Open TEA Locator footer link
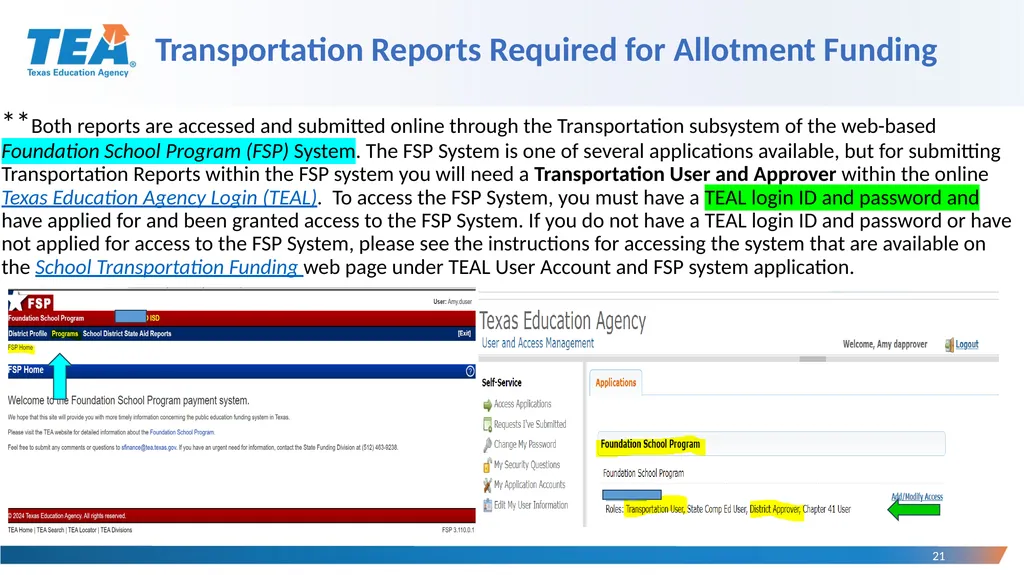 pos(82,530)
